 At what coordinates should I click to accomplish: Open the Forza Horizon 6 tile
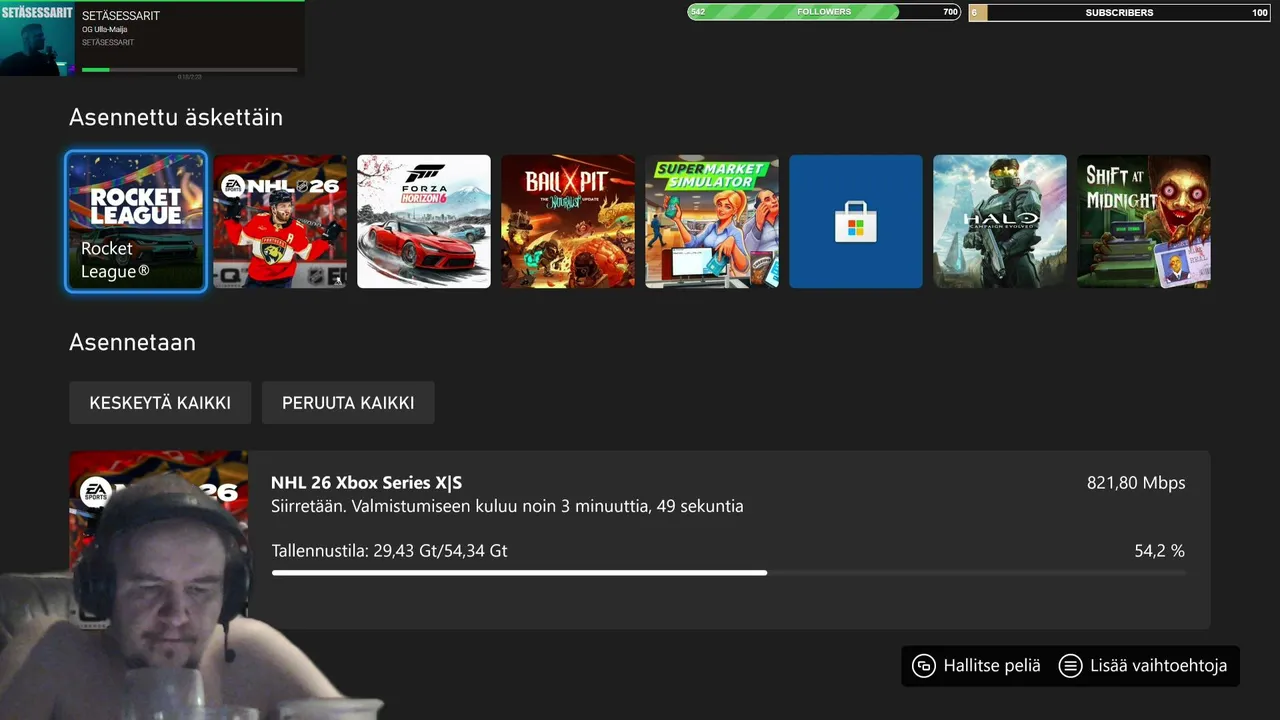coord(424,221)
